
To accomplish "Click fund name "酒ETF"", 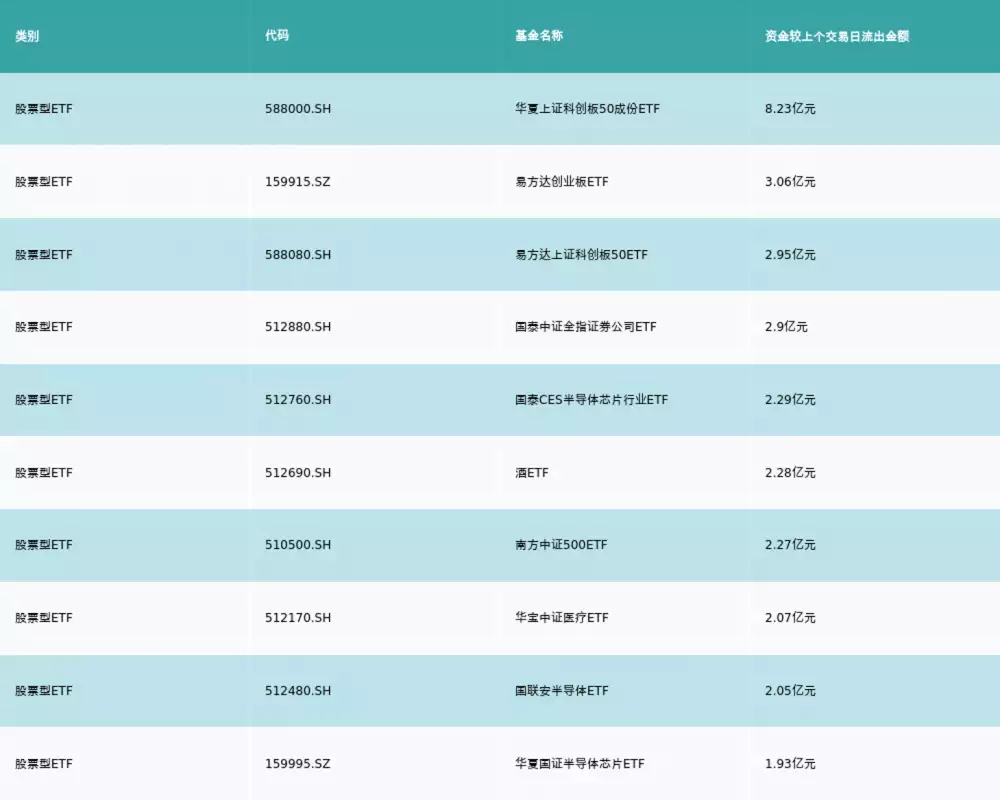I will click(x=532, y=473).
